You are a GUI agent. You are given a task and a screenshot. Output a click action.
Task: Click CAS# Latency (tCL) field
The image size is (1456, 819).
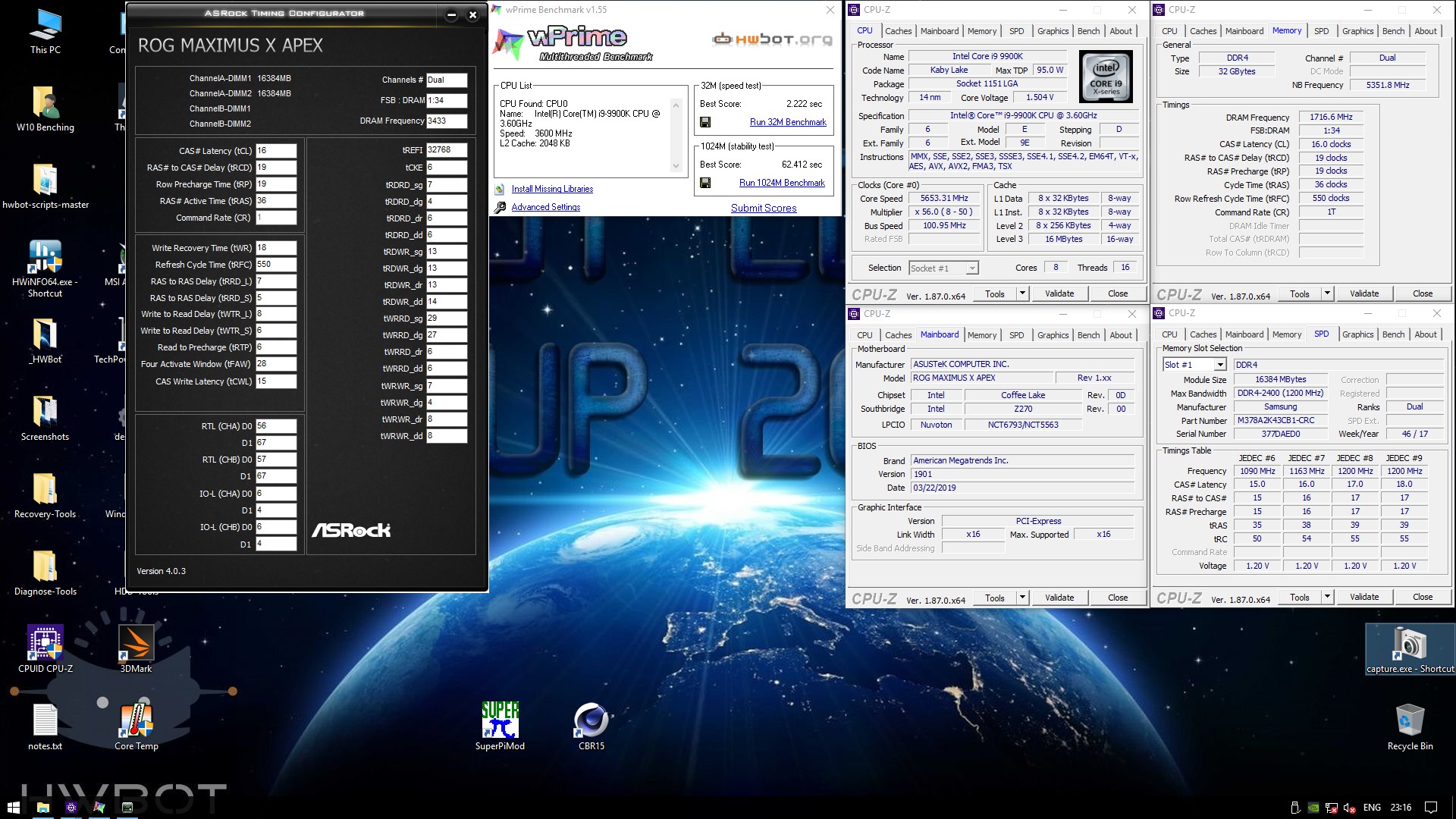coord(276,151)
